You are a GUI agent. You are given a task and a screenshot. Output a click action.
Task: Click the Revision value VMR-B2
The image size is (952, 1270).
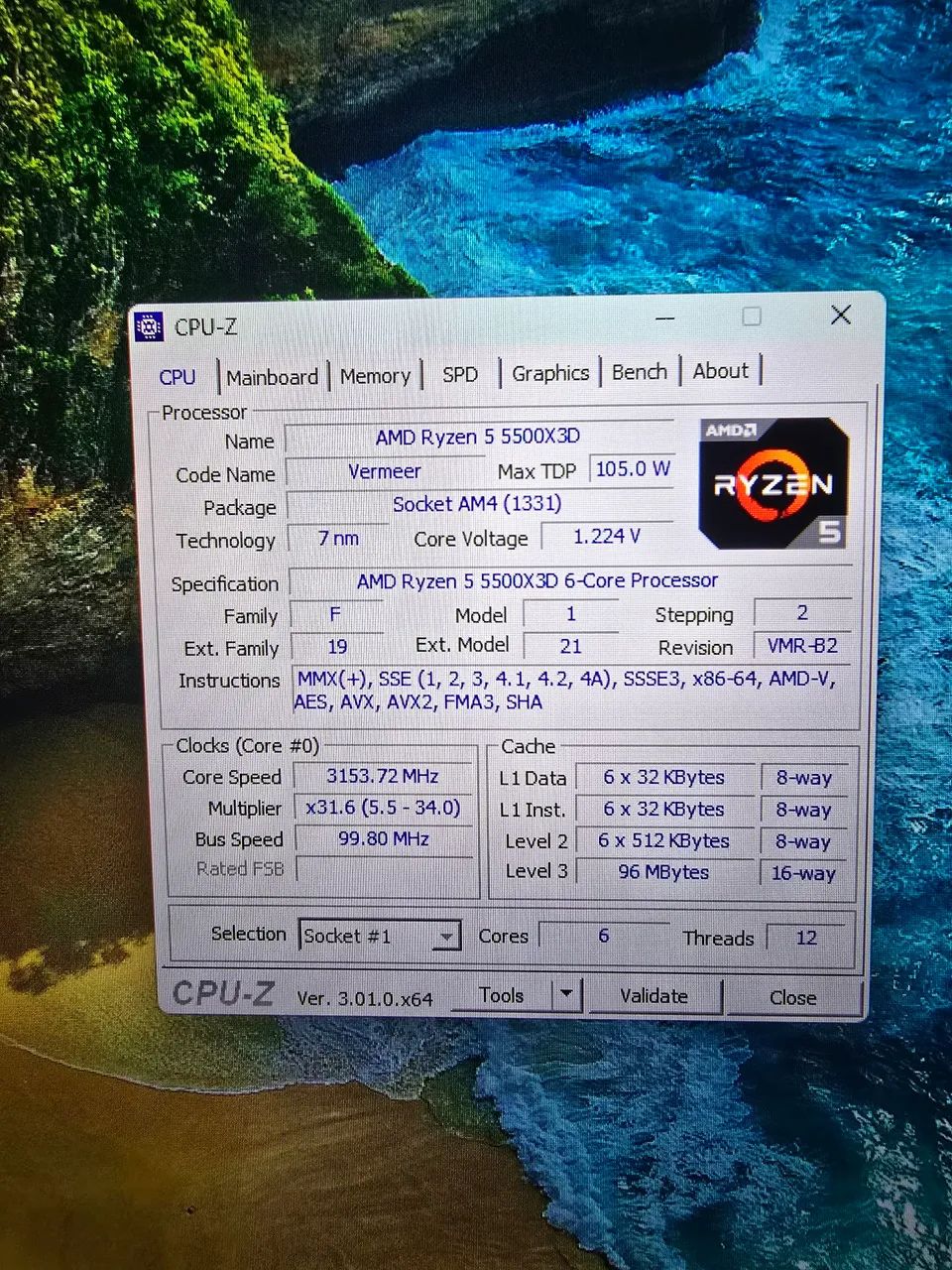[x=802, y=645]
